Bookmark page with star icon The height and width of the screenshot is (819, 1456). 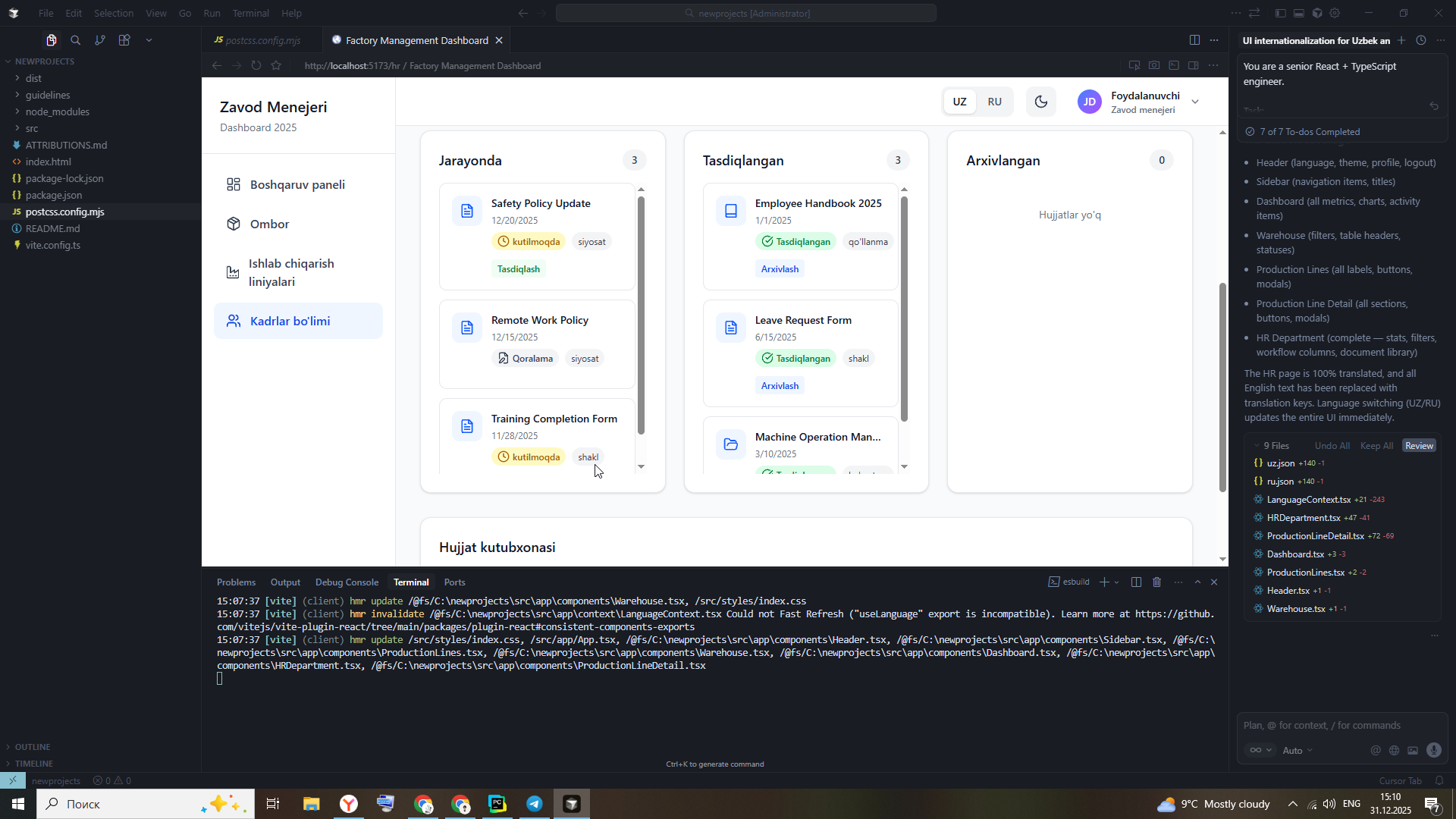[x=276, y=66]
